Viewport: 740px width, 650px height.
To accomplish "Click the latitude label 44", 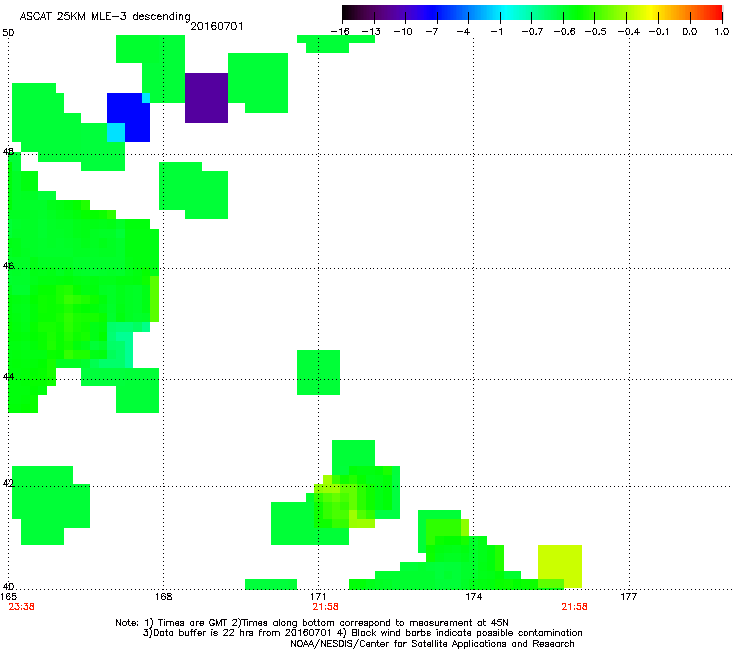I will point(8,377).
